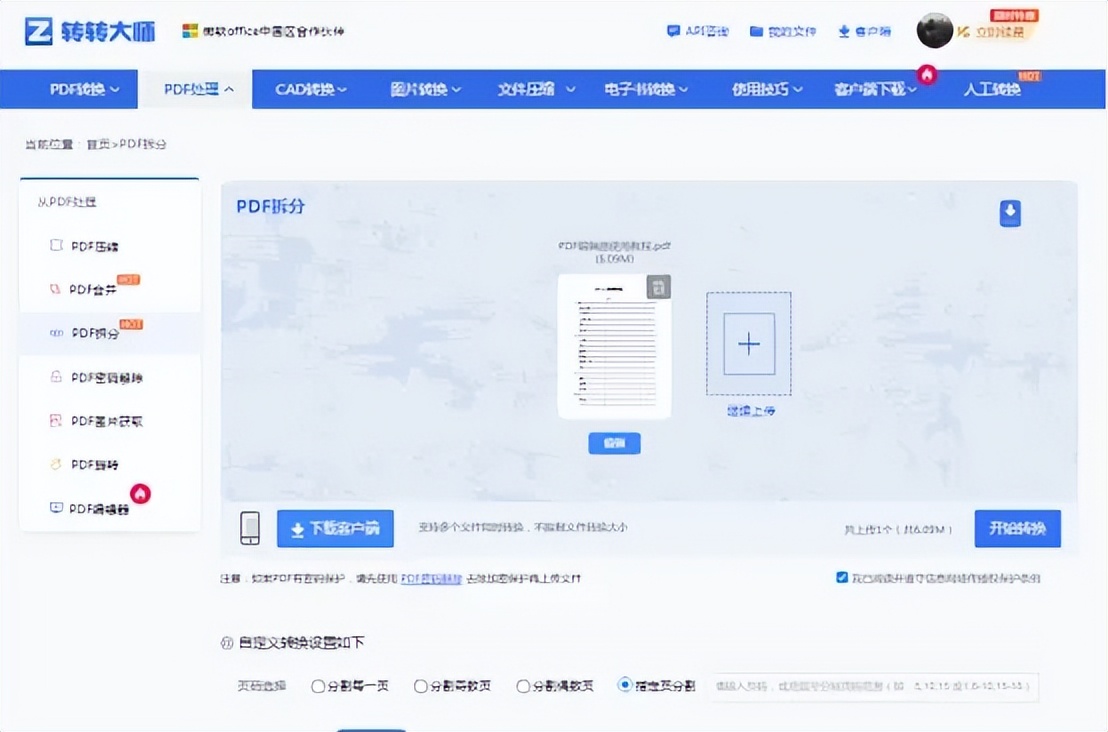Open the user avatar in the header
The height and width of the screenshot is (732, 1108).
(x=934, y=31)
